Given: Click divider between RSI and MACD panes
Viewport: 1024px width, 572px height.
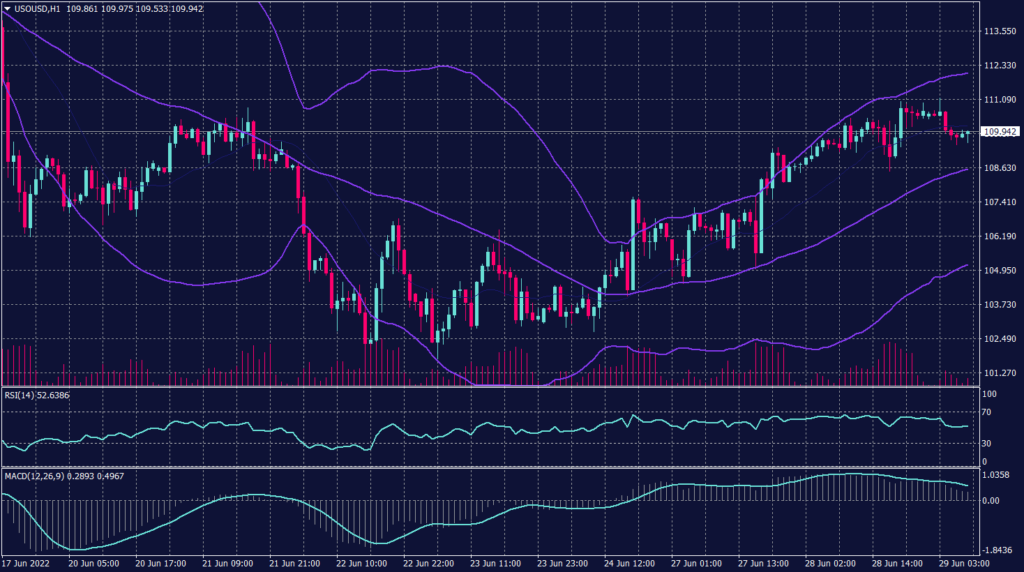Looking at the screenshot, I should [488, 467].
